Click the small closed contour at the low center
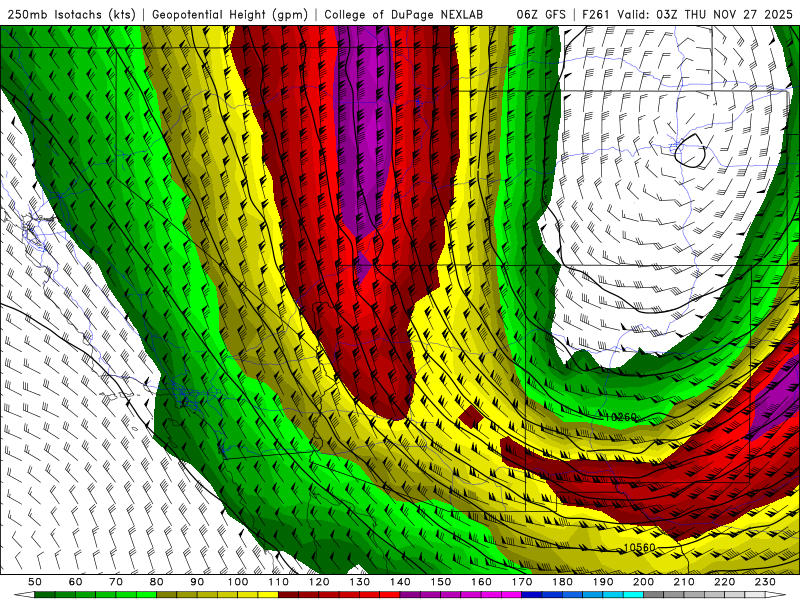This screenshot has height=600, width=800. click(690, 151)
